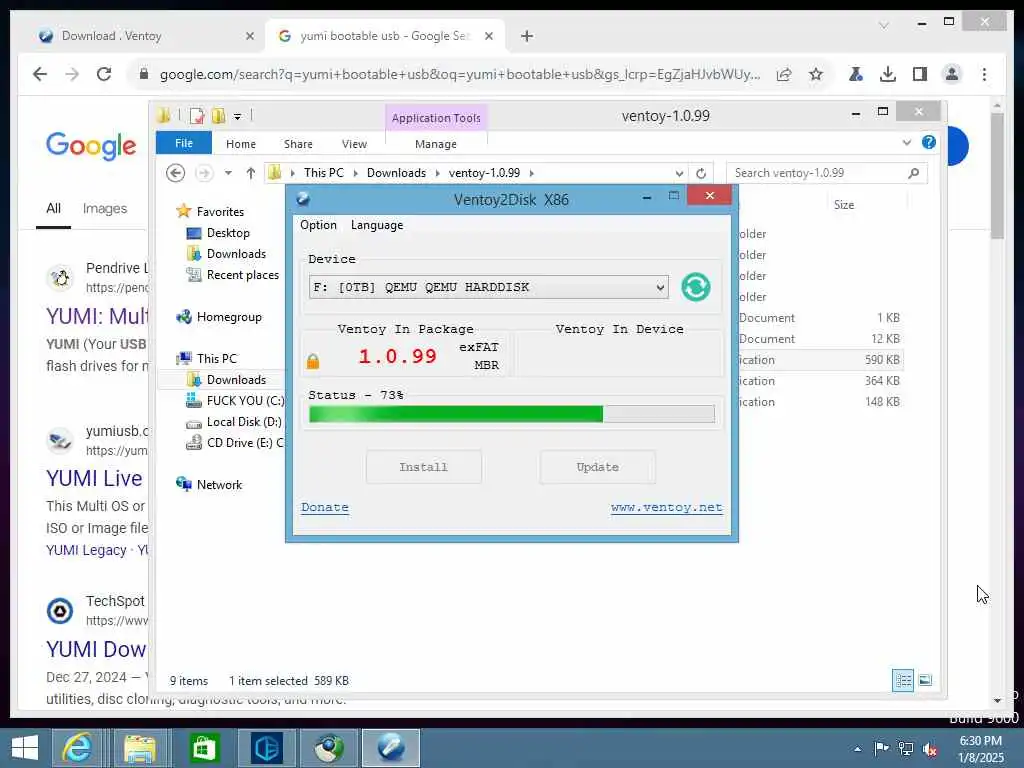Open the Windows Store taskbar icon
Image resolution: width=1024 pixels, height=768 pixels.
click(x=204, y=748)
